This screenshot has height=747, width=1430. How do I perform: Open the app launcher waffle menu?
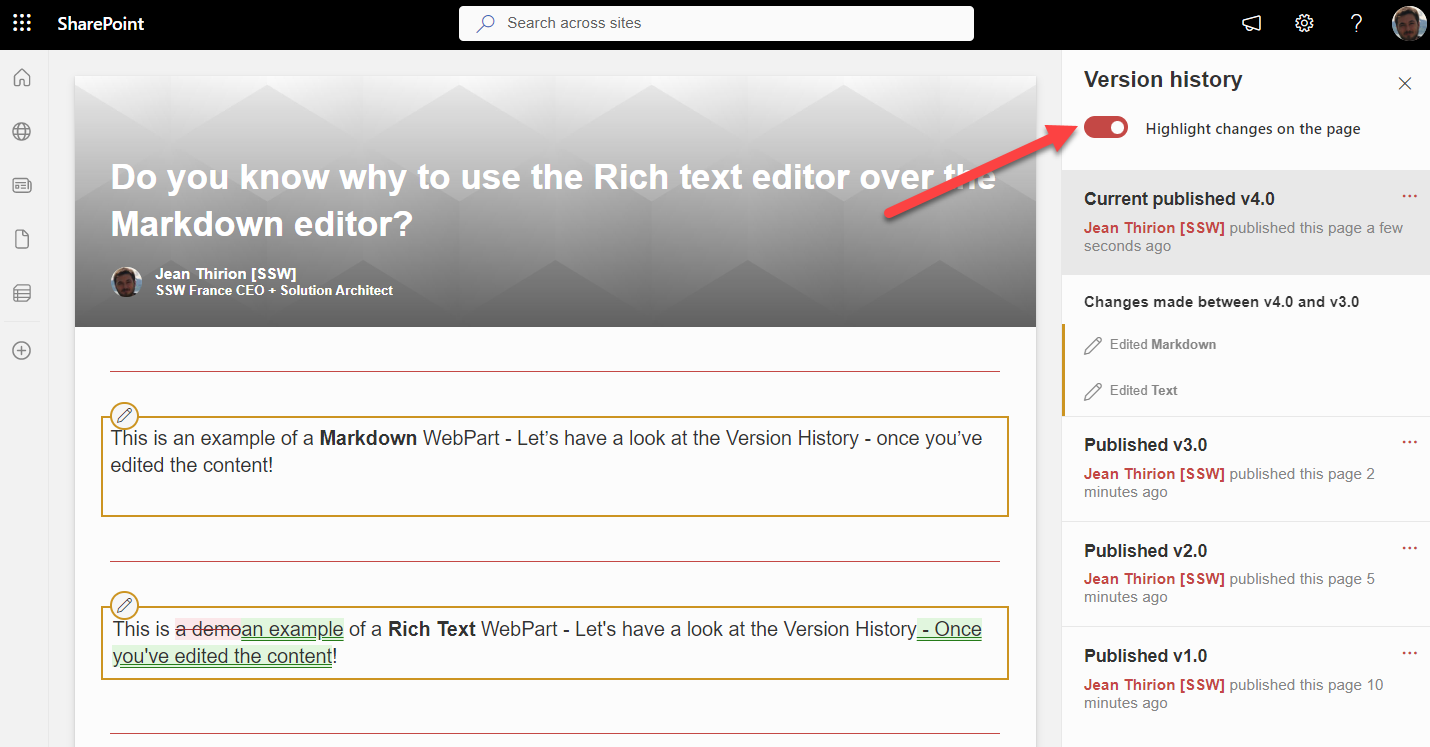tap(22, 23)
